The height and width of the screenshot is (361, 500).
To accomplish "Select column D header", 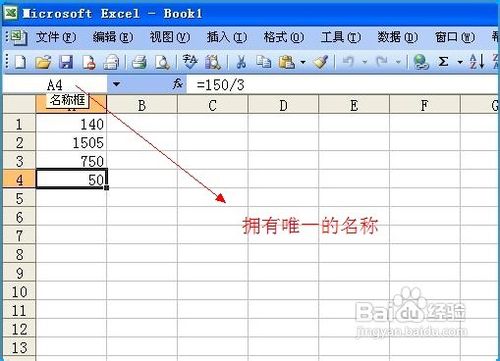I will 283,105.
